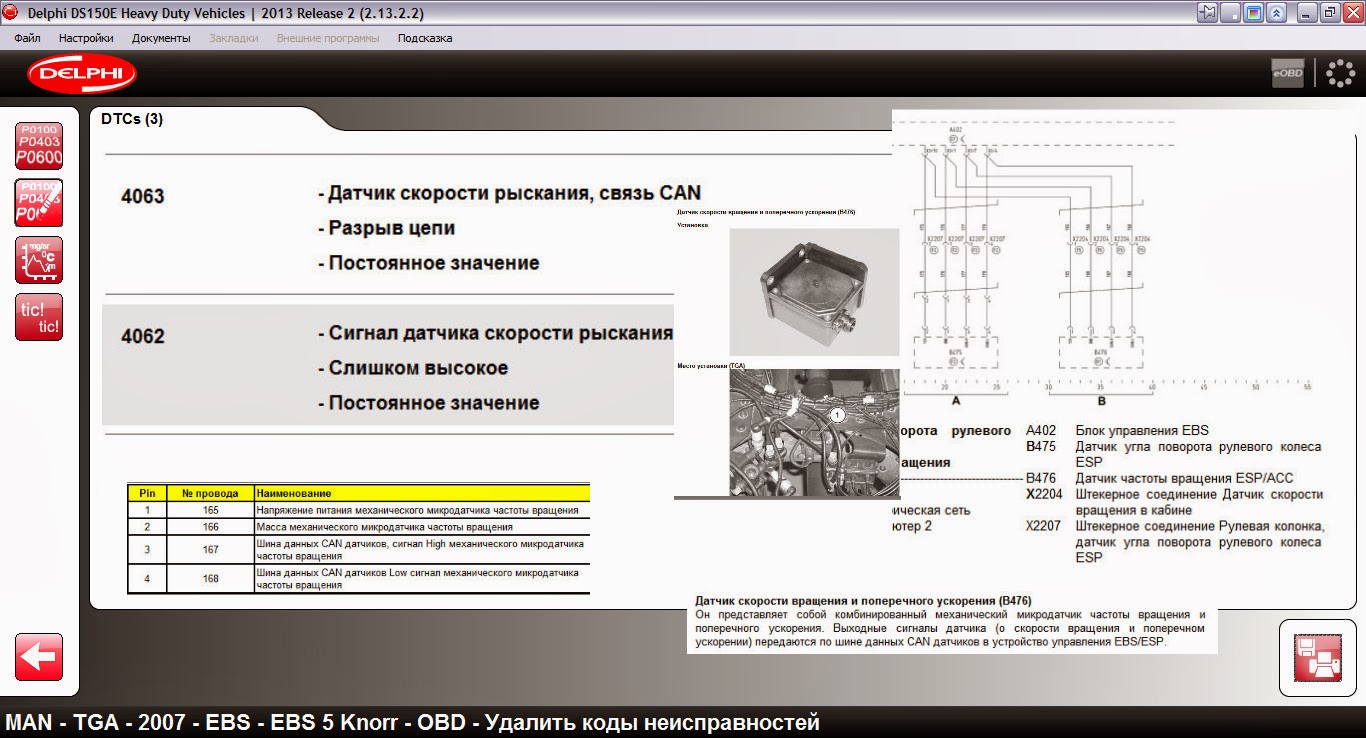This screenshot has height=738, width=1366.
Task: Restore down the Delphi window
Action: pyautogui.click(x=1329, y=13)
